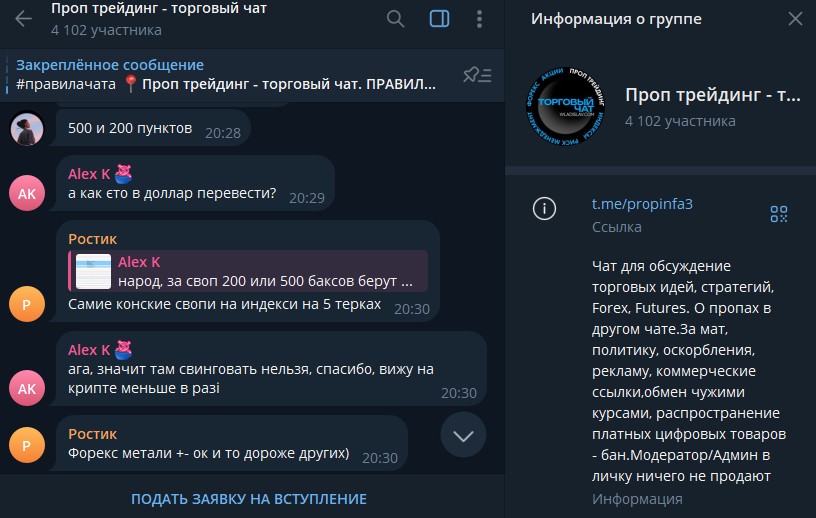The image size is (816, 518).
Task: Jump to quoted Alex K reply message
Action: [x=248, y=271]
